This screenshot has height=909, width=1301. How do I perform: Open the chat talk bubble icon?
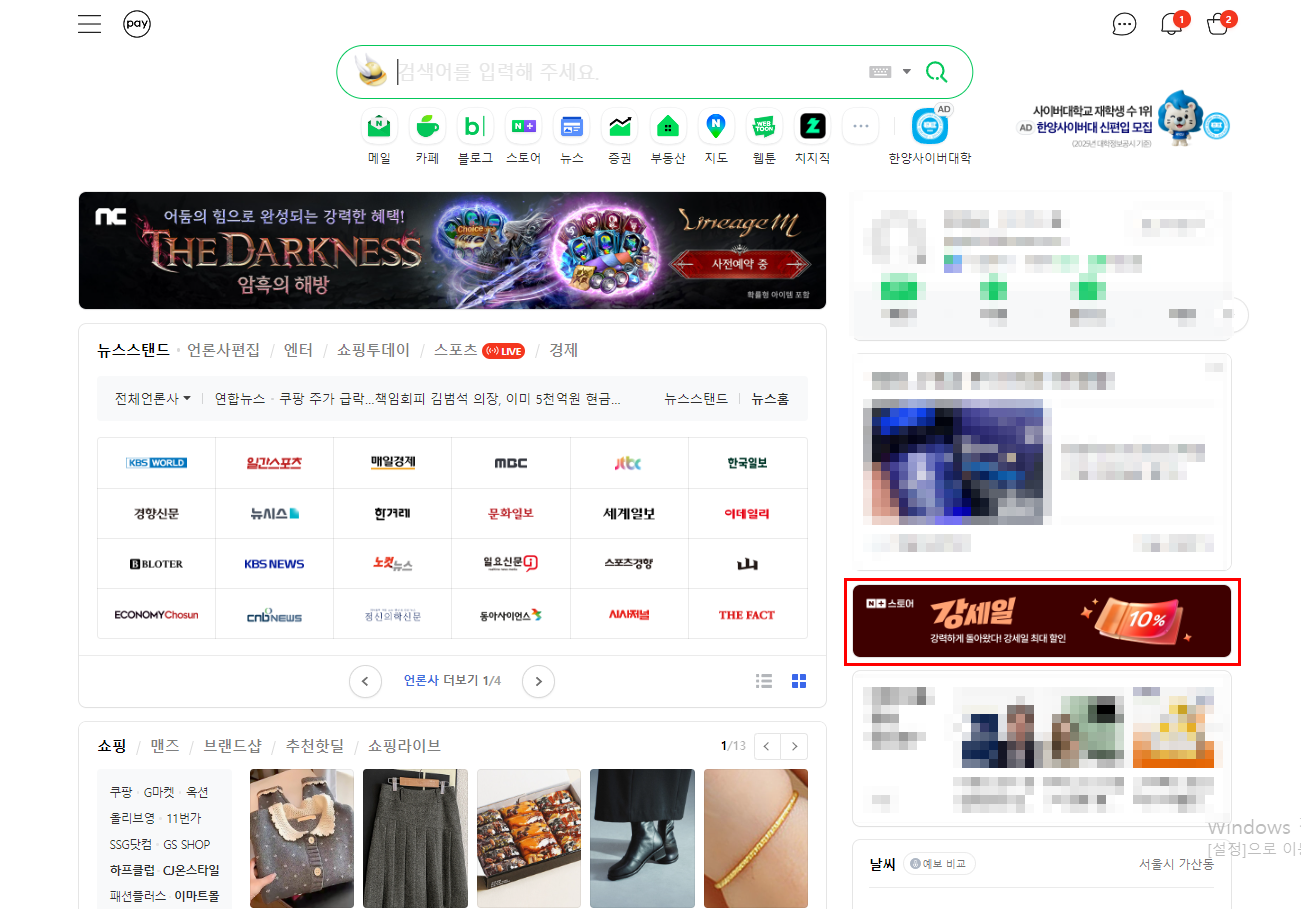[1125, 24]
